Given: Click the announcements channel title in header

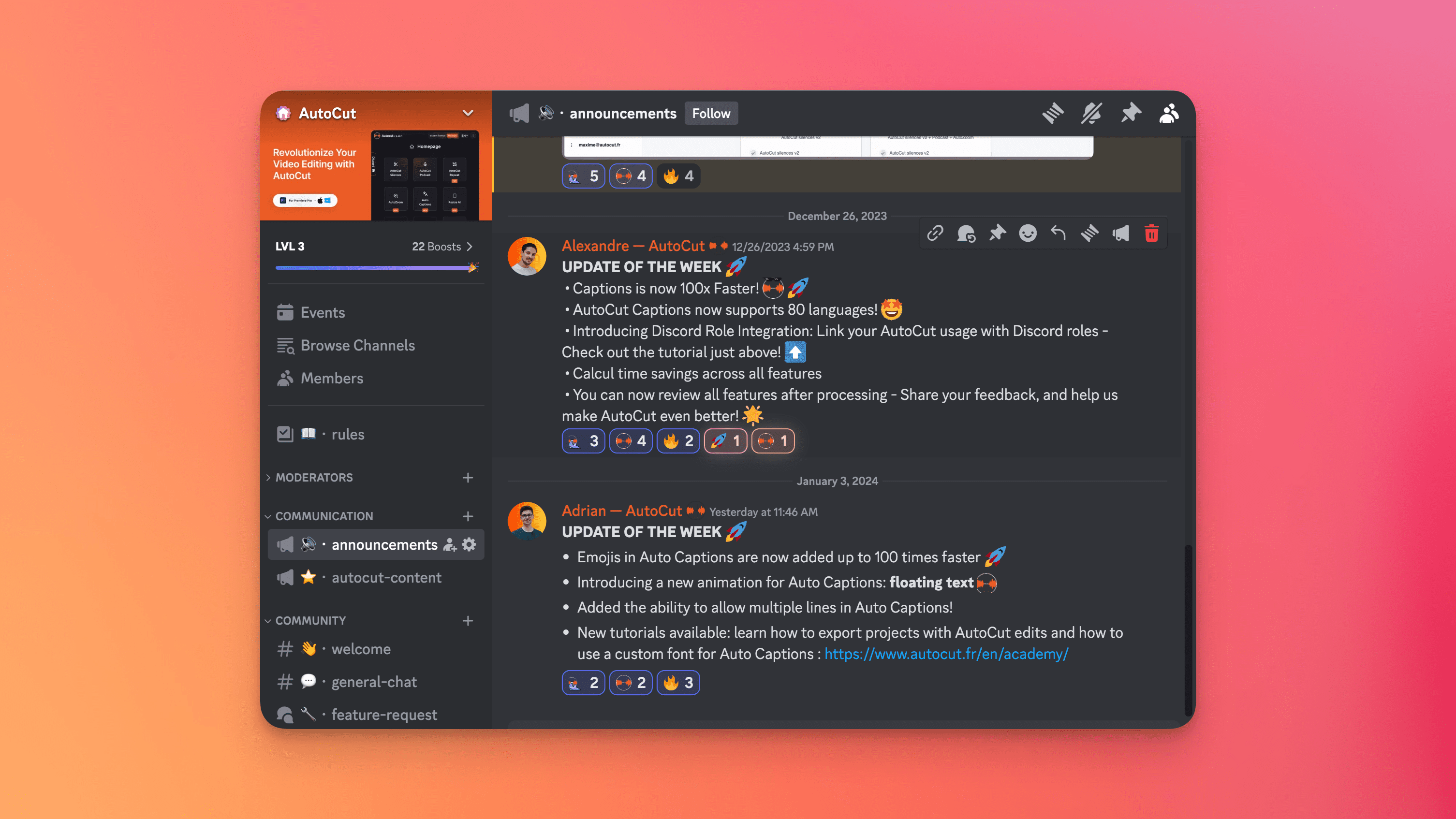Looking at the screenshot, I should tap(623, 114).
